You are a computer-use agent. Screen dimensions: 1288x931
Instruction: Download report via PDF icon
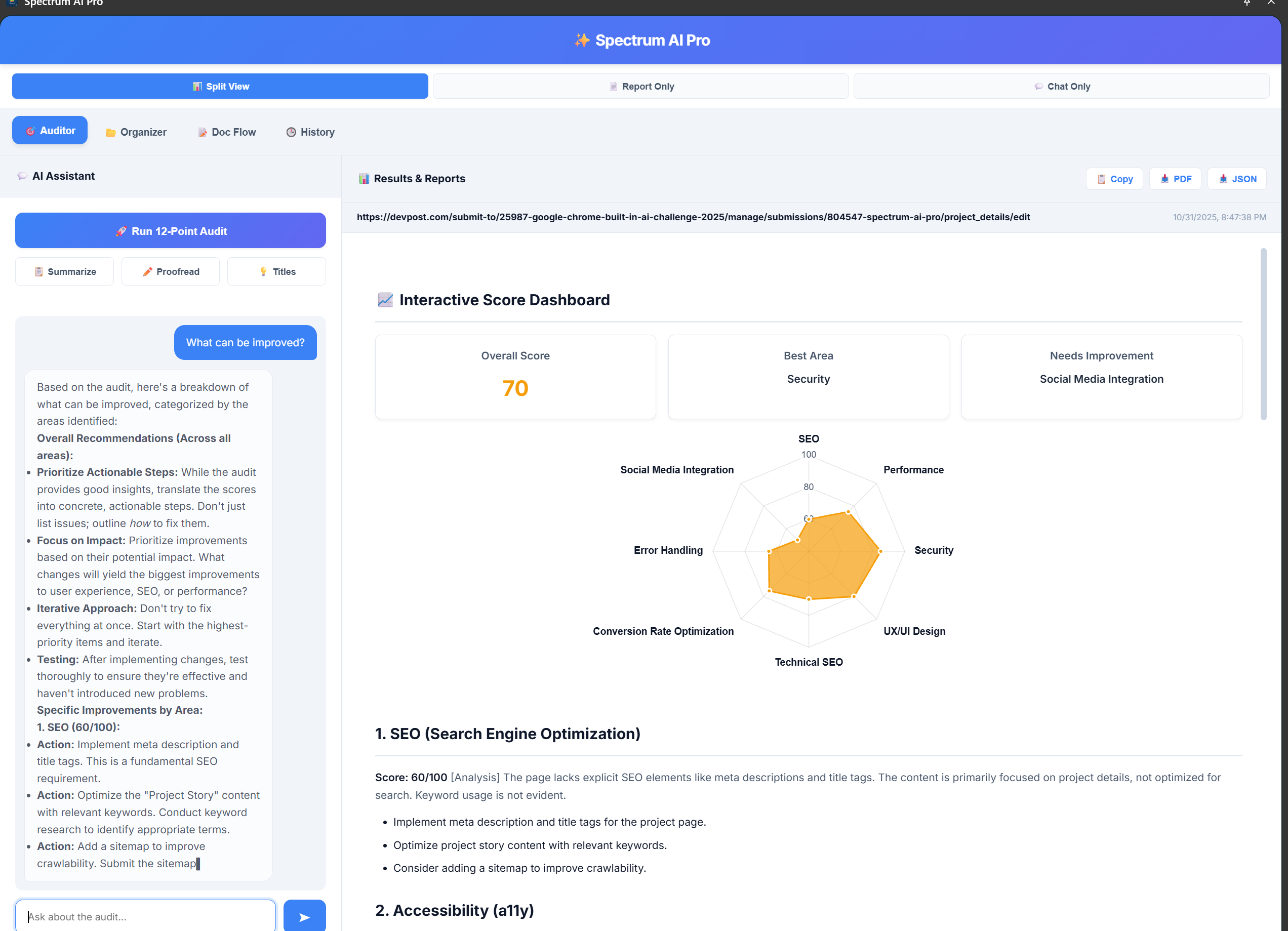[x=1175, y=179]
